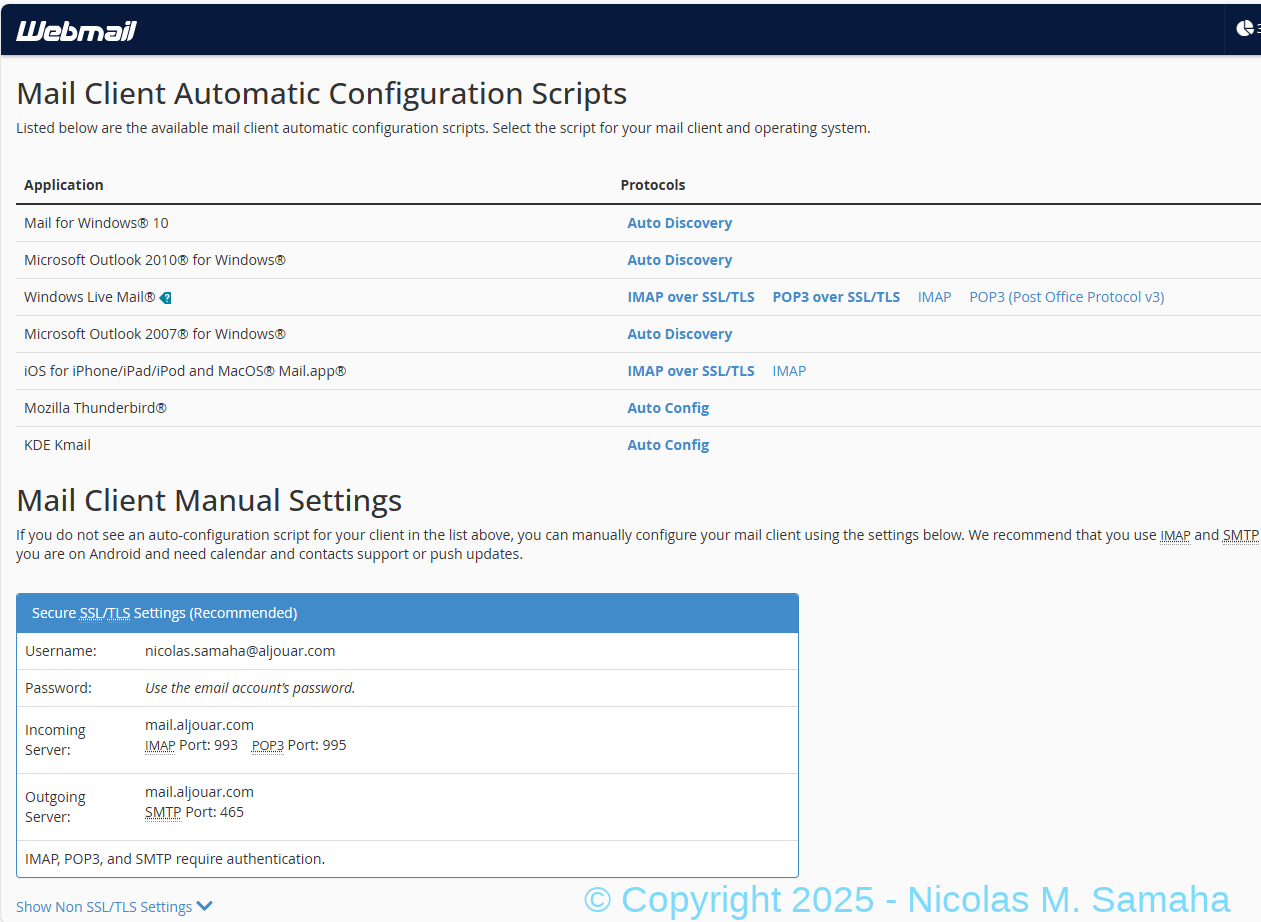Expand Show Non SSL/TLS Settings

(114, 907)
